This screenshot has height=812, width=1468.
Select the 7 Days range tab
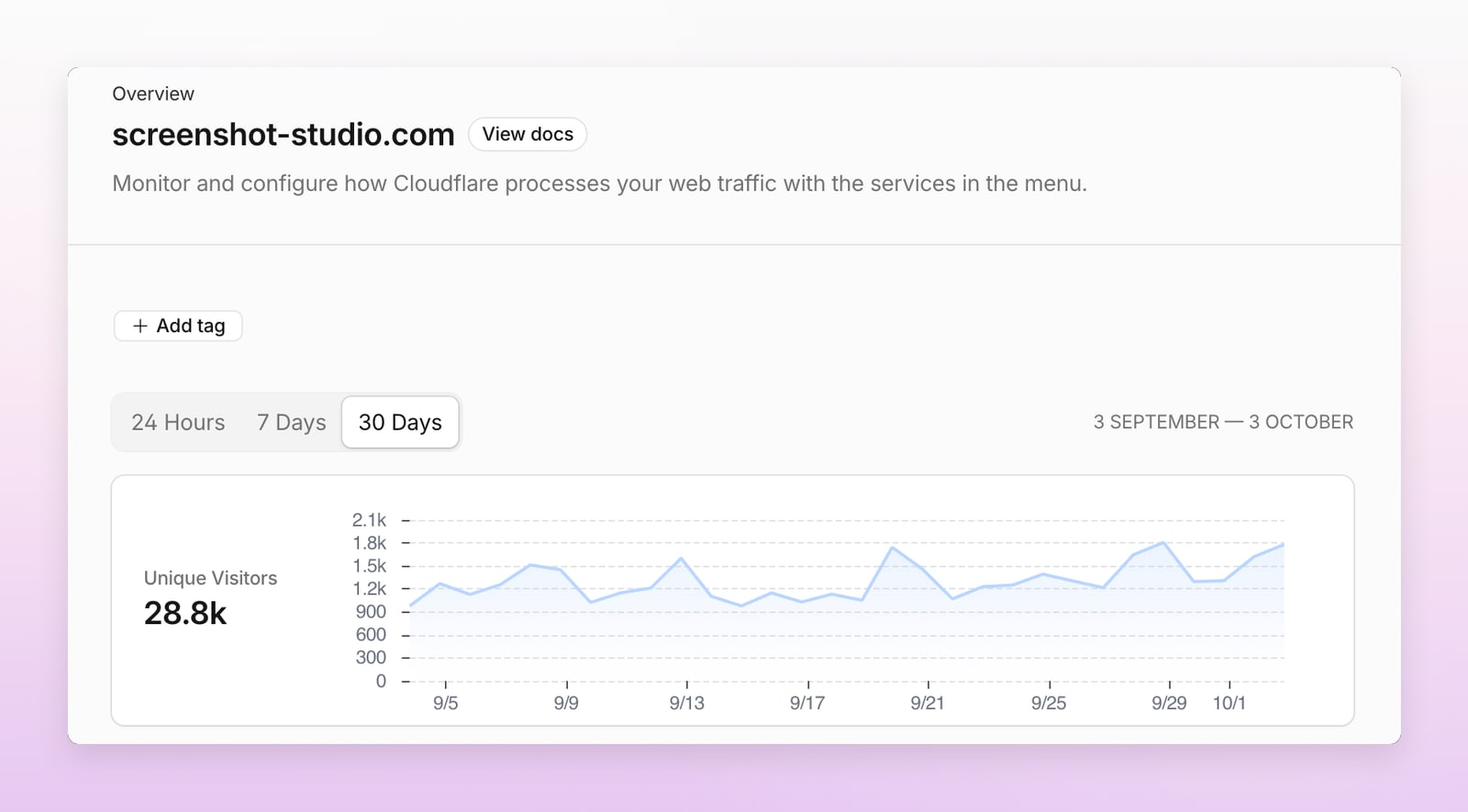click(x=292, y=422)
